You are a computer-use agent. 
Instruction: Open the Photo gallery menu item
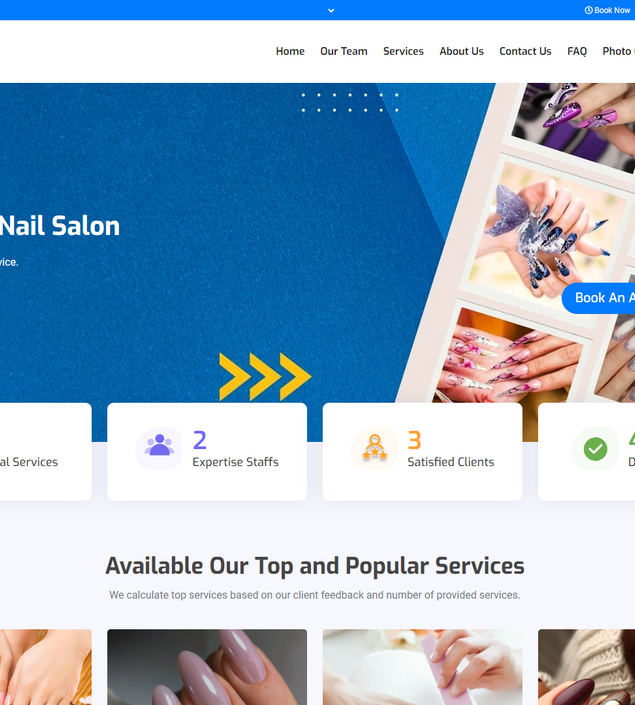point(618,51)
